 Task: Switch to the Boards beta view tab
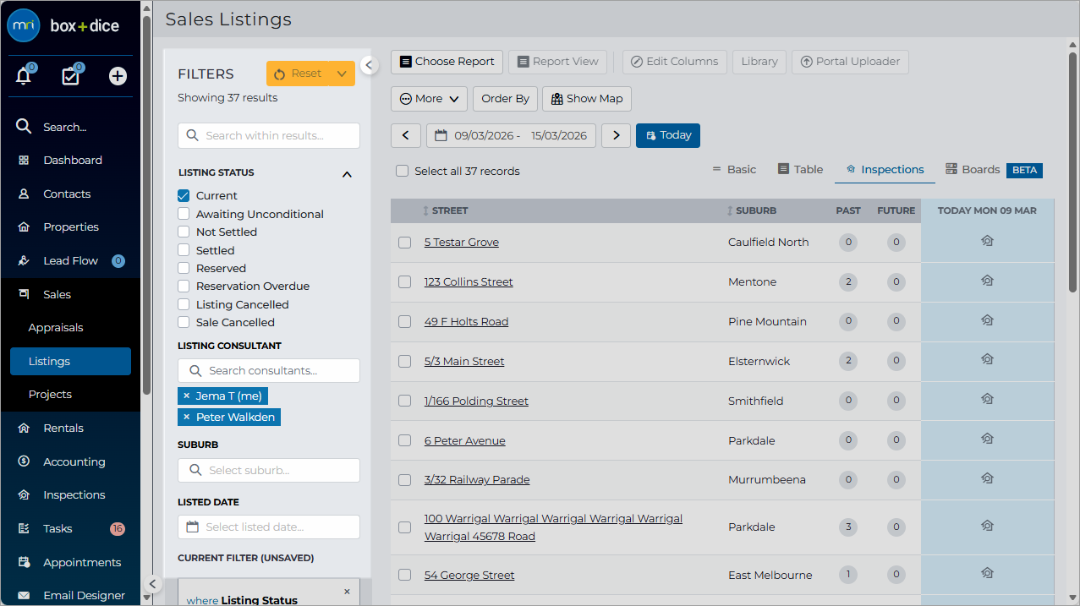[x=994, y=169]
